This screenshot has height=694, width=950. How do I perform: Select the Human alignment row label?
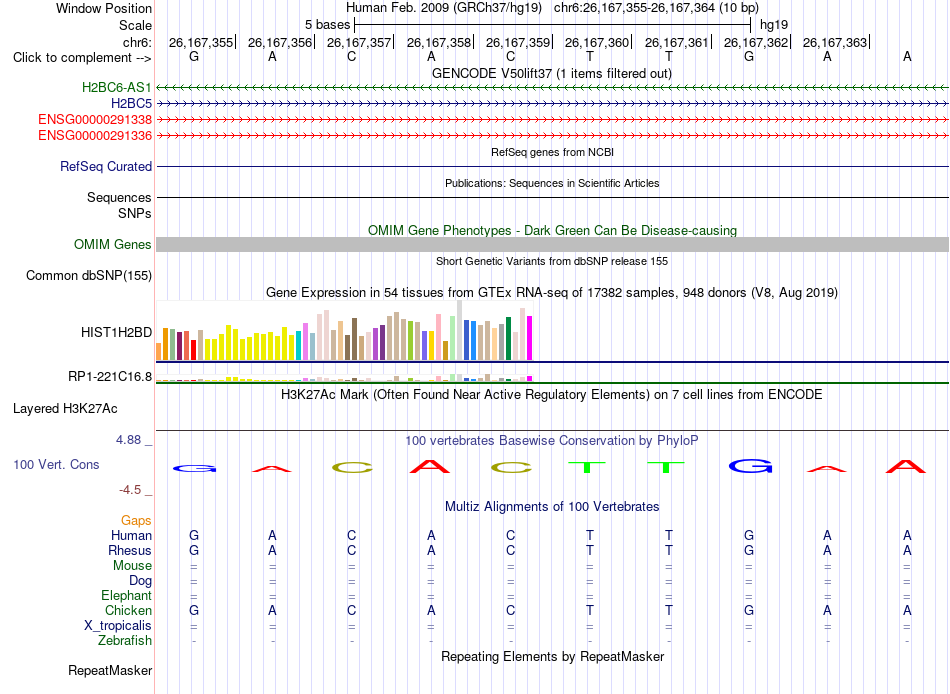pyautogui.click(x=131, y=535)
